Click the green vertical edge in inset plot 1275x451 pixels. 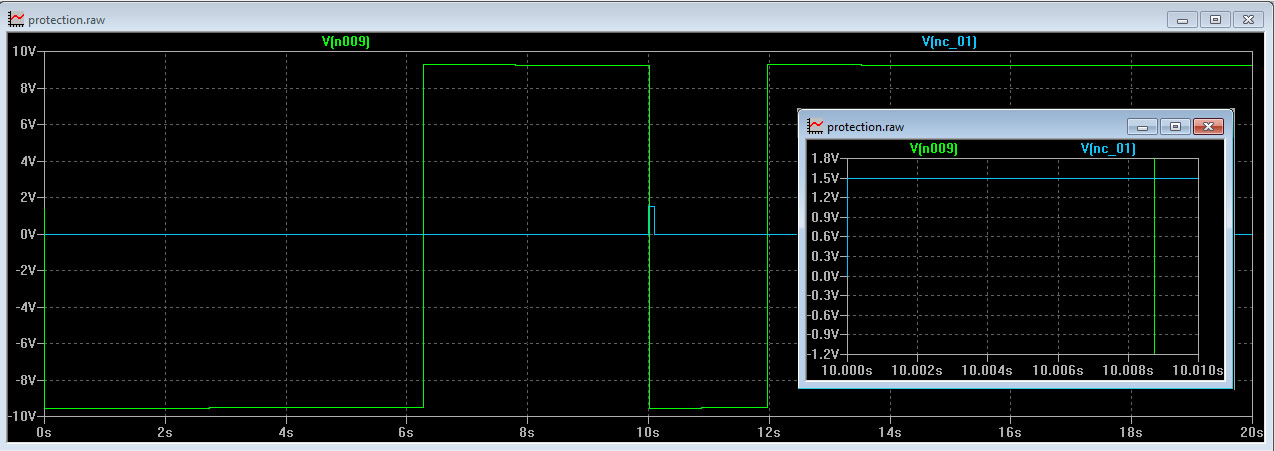[x=1154, y=256]
